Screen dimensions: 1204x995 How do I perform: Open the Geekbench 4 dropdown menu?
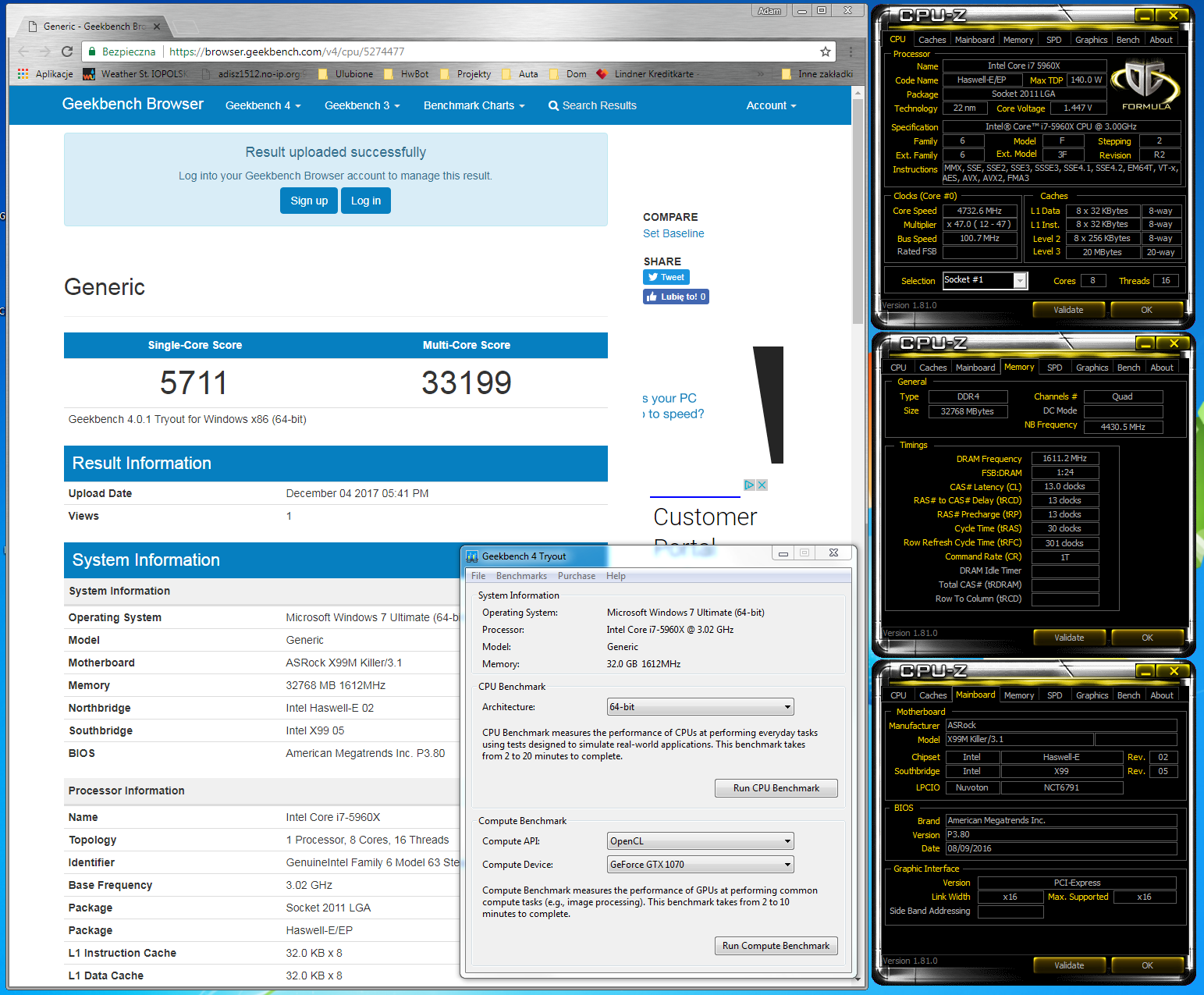coord(263,105)
